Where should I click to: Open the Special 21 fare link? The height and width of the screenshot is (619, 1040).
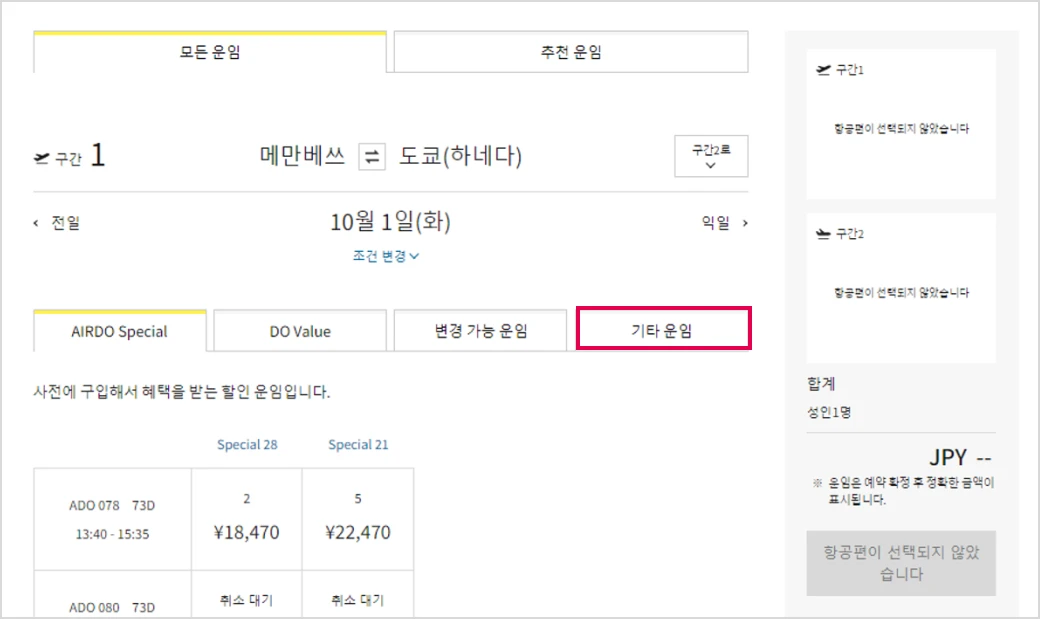(358, 445)
